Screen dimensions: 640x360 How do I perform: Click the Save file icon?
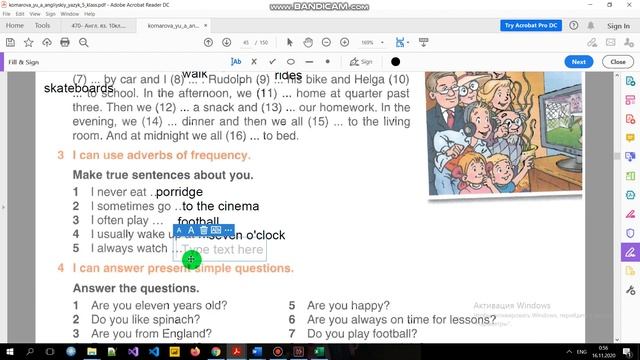click(10, 42)
